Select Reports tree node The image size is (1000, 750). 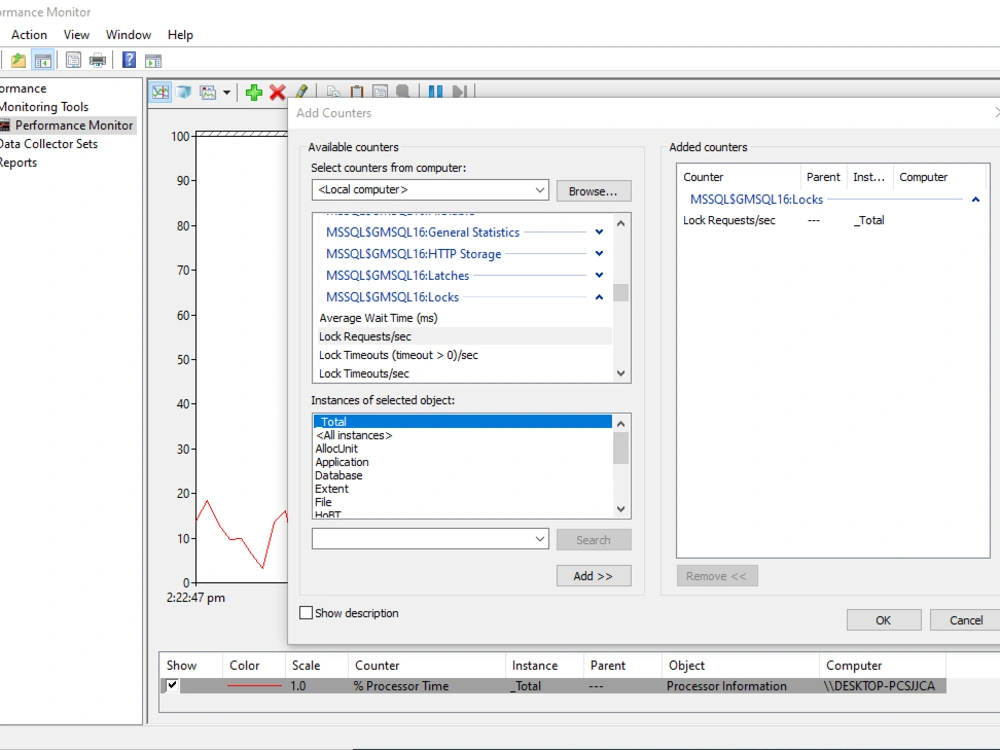click(18, 162)
